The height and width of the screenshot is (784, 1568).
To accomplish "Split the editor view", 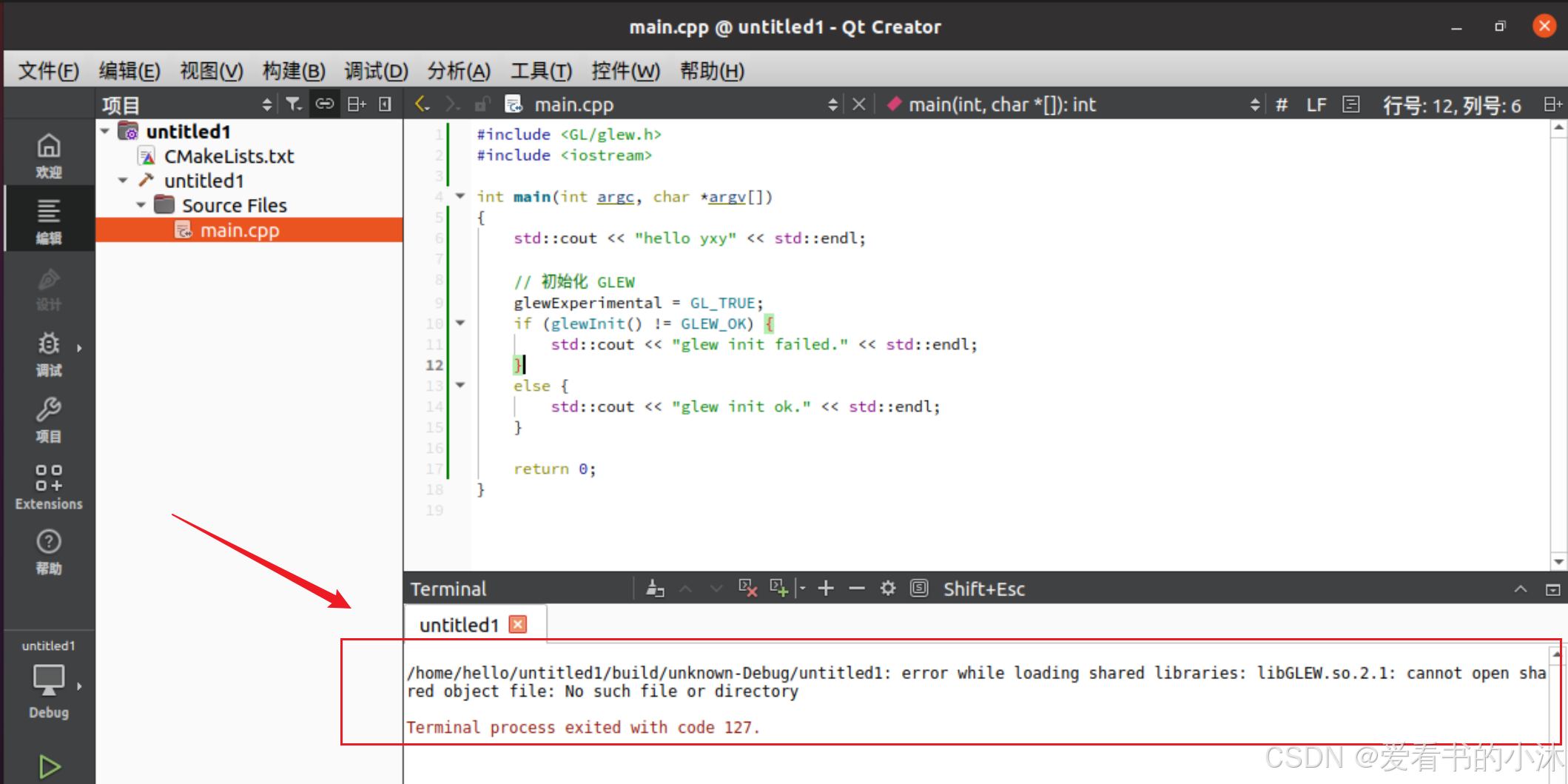I will [1552, 104].
